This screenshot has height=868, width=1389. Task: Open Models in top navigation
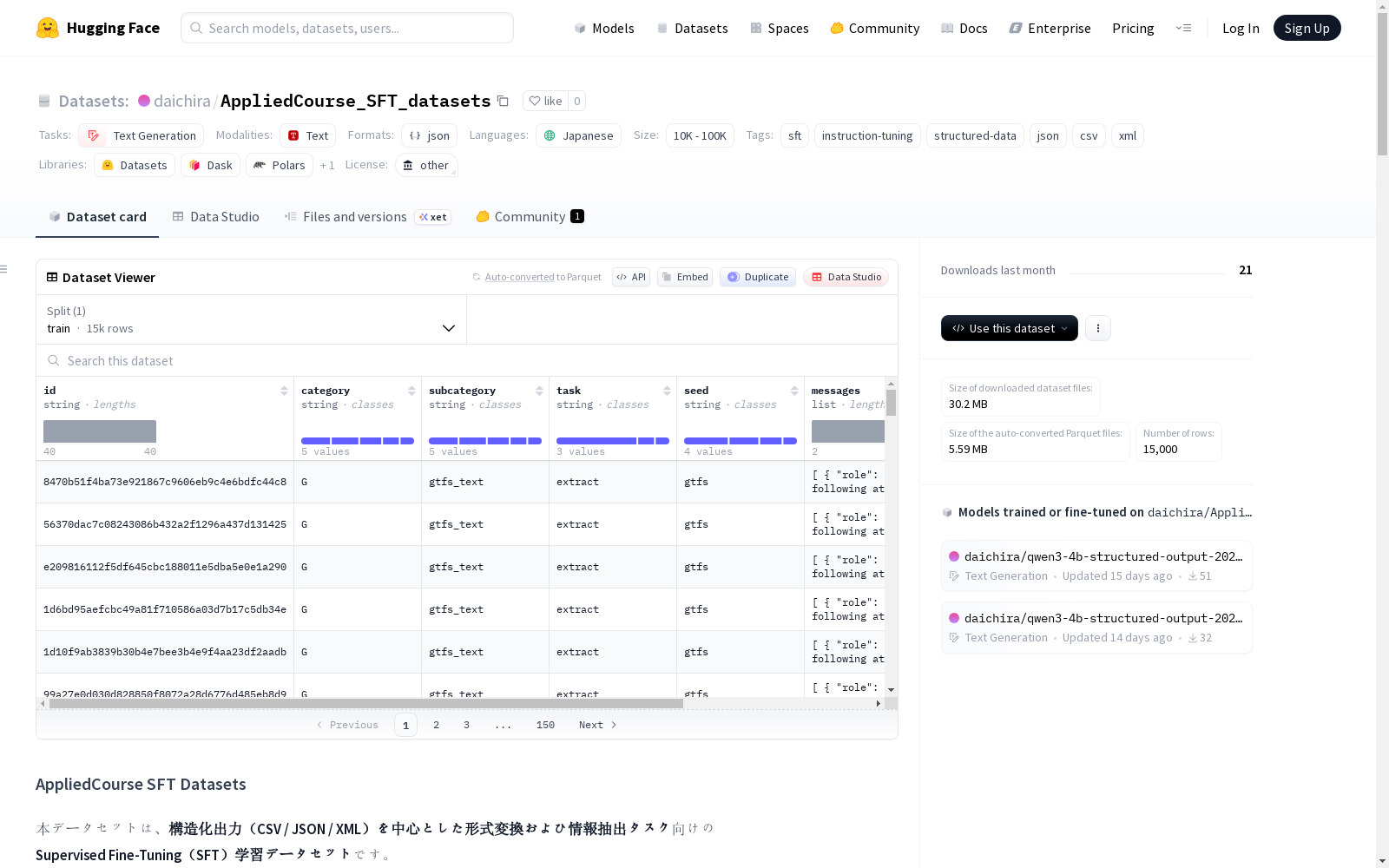604,28
